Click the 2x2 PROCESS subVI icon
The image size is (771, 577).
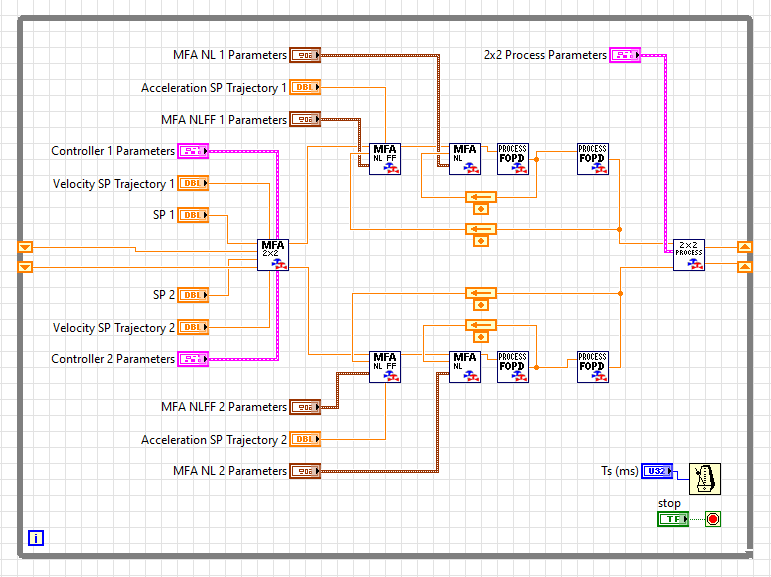[x=688, y=254]
